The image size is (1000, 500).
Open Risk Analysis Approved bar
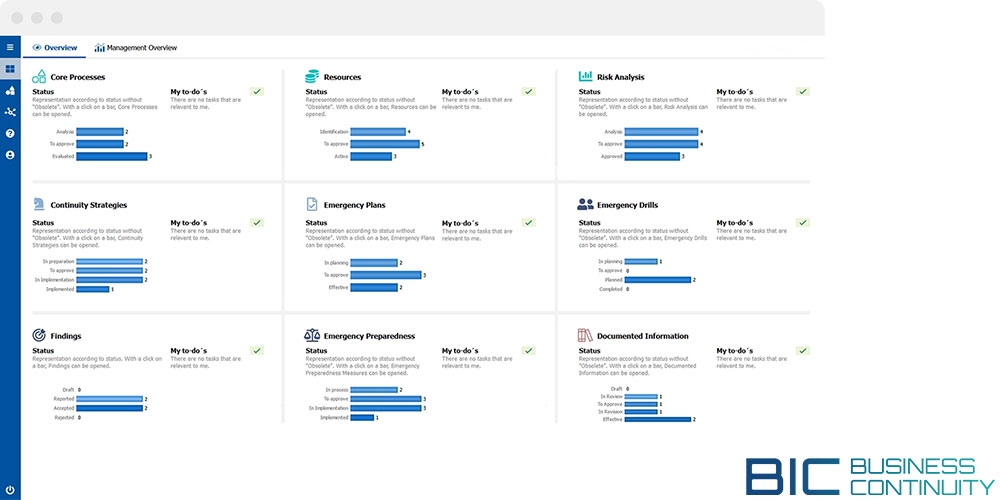pyautogui.click(x=652, y=156)
